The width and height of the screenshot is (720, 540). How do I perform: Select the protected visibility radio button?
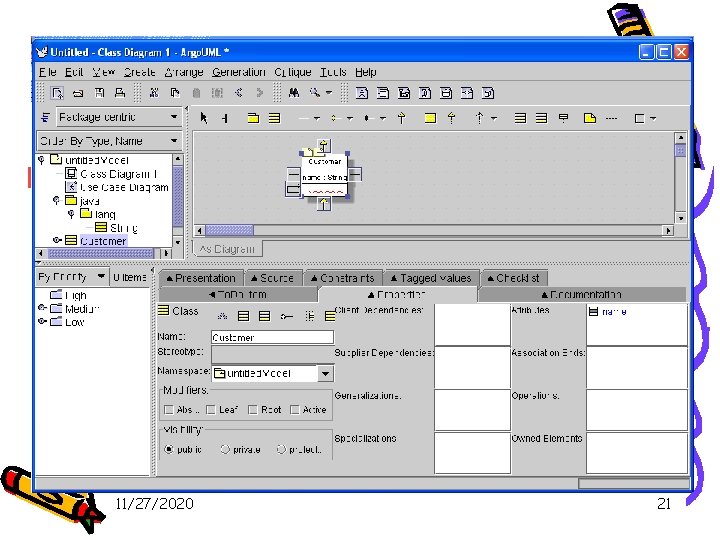pos(281,449)
